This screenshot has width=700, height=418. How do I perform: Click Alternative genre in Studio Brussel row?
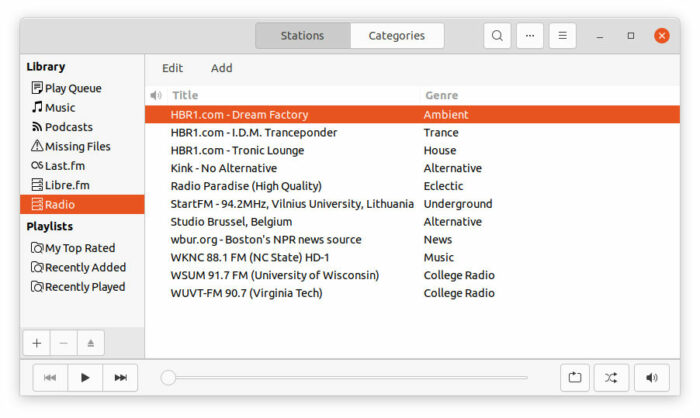453,222
